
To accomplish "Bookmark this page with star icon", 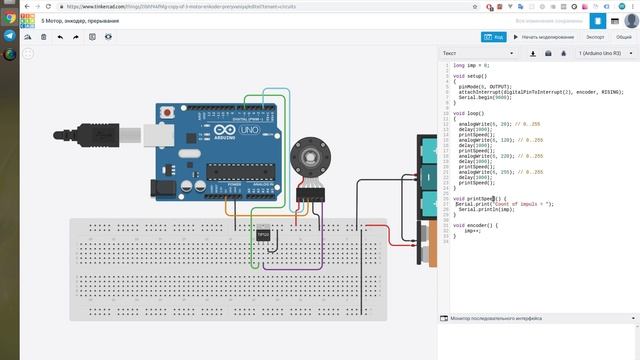I will point(475,7).
